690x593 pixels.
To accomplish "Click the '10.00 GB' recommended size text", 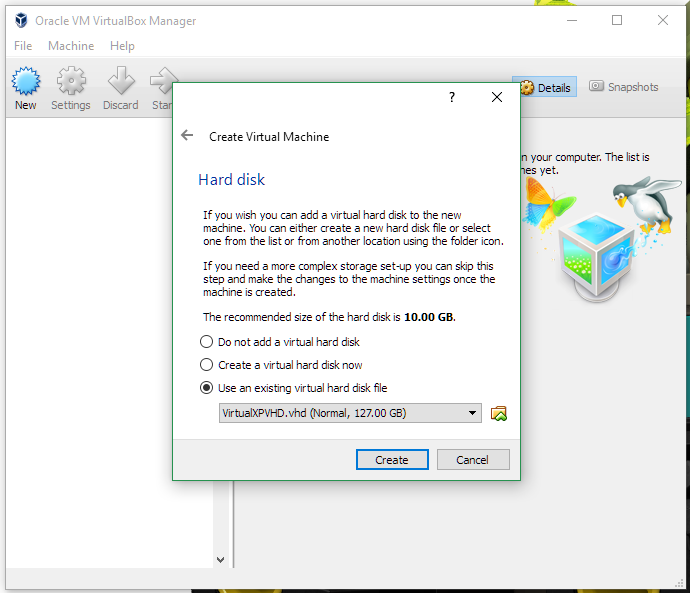I will tap(428, 317).
